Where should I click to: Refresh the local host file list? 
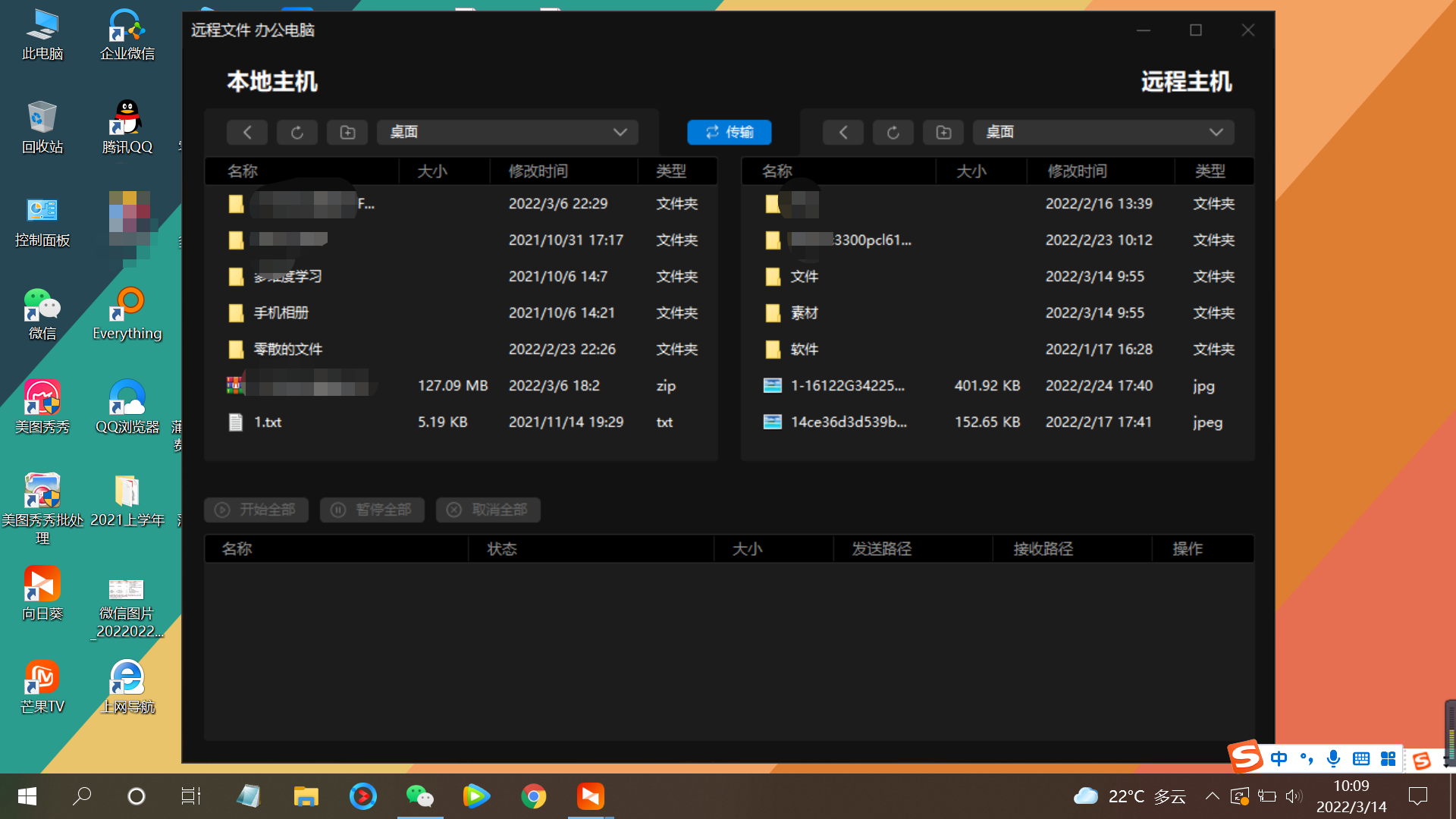297,132
